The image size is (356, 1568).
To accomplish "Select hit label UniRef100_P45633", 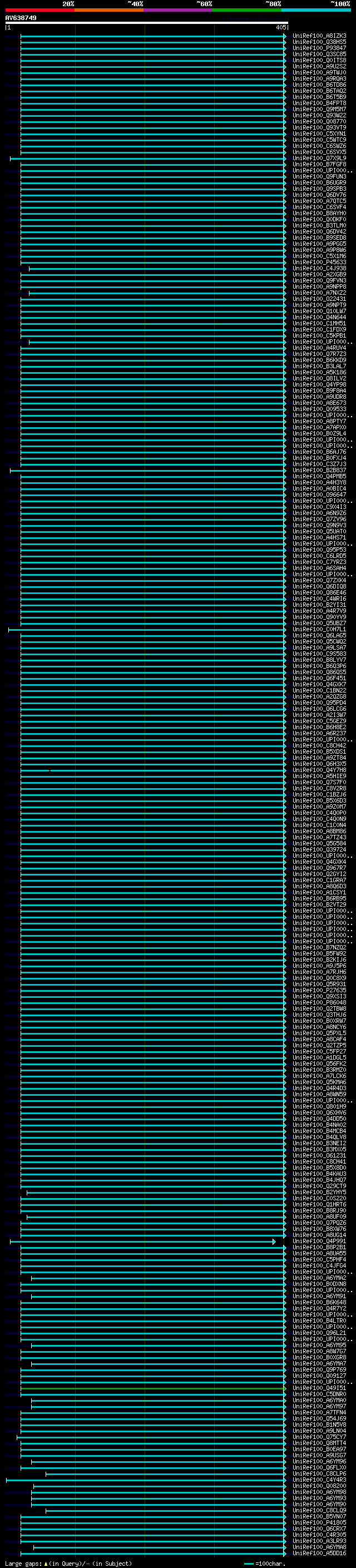I will (319, 263).
